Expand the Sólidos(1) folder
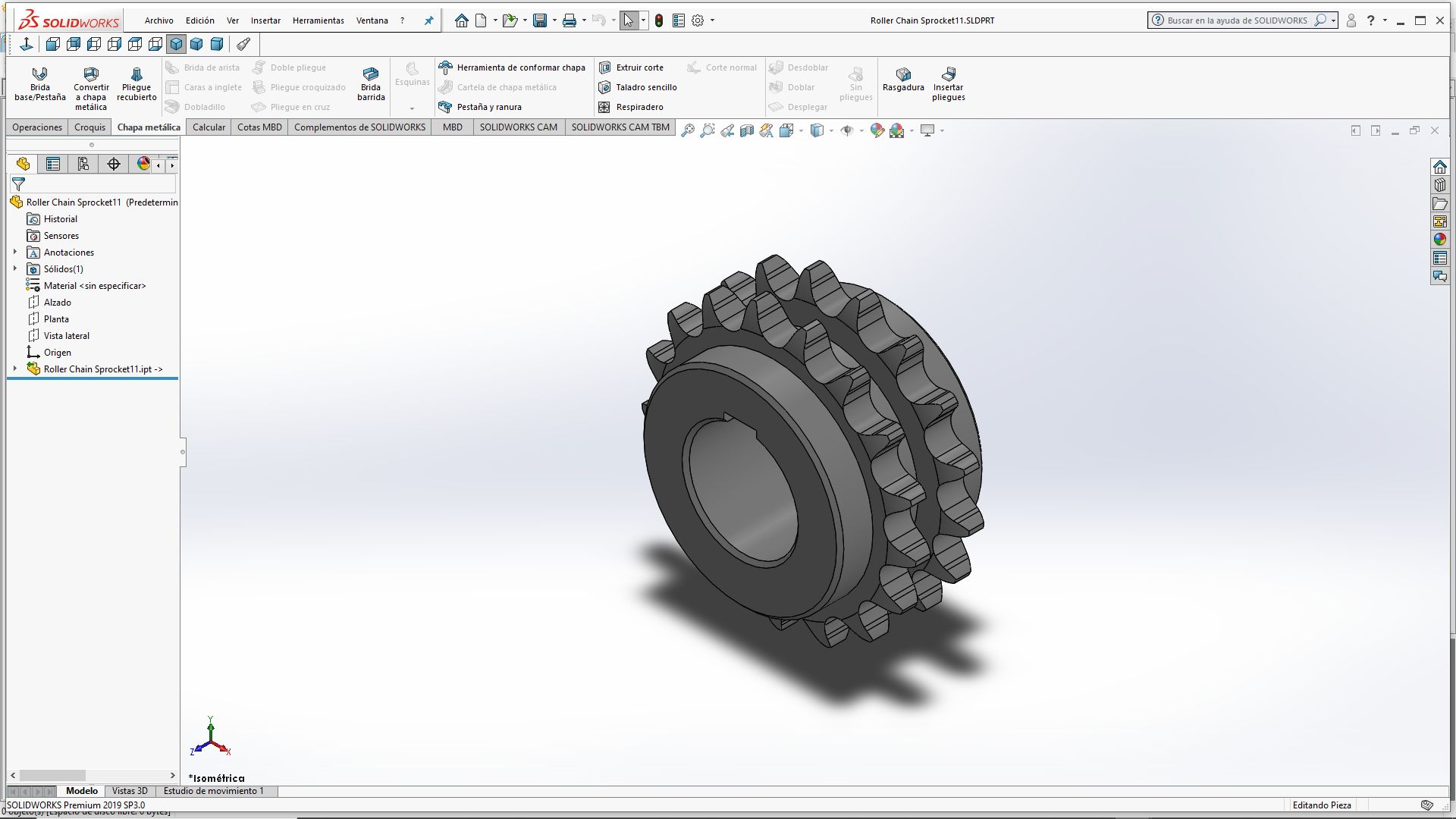 click(15, 268)
